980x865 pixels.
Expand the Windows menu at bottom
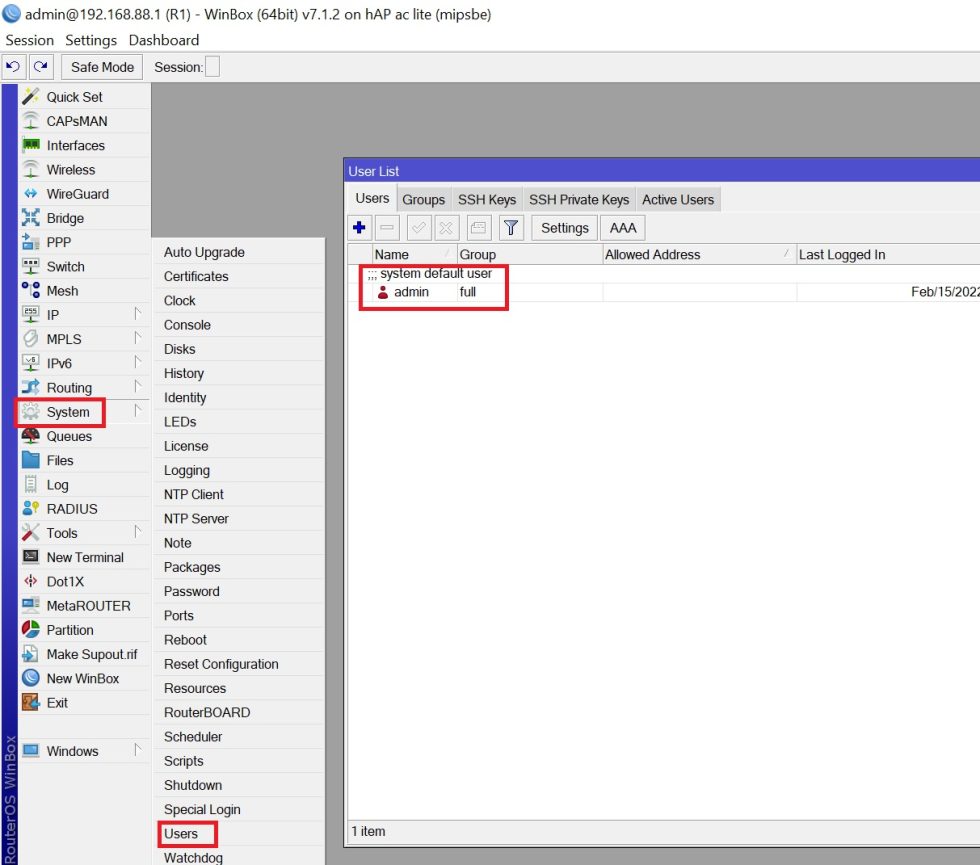[72, 750]
